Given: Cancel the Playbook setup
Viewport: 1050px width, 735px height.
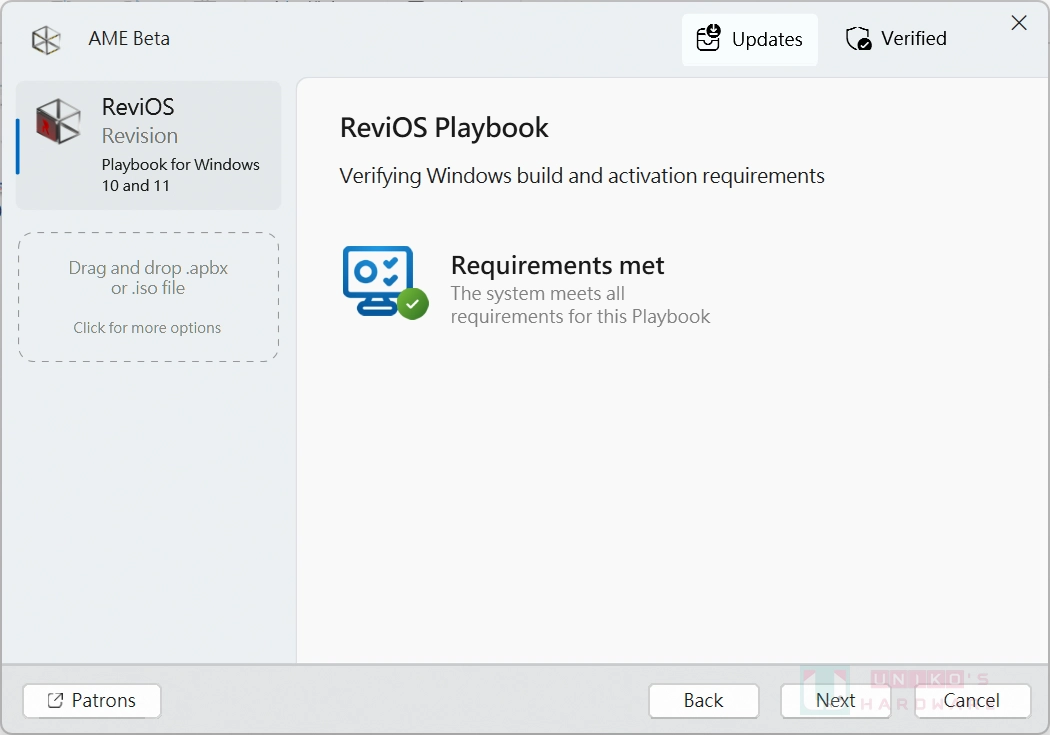Looking at the screenshot, I should (971, 700).
